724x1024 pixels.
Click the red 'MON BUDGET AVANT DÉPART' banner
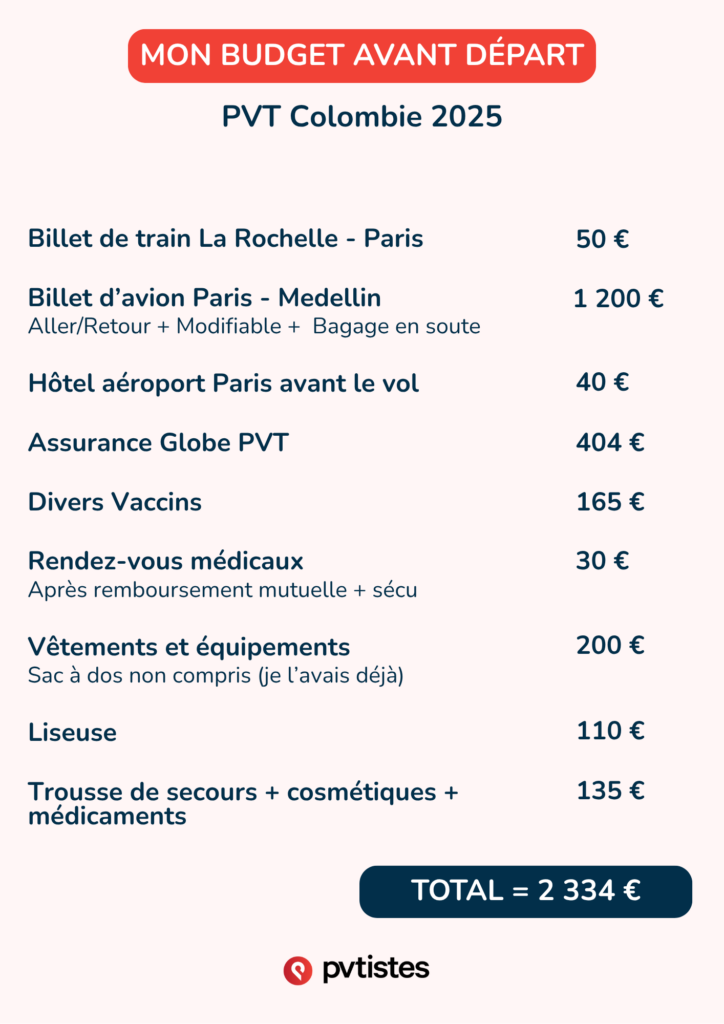pos(362,55)
